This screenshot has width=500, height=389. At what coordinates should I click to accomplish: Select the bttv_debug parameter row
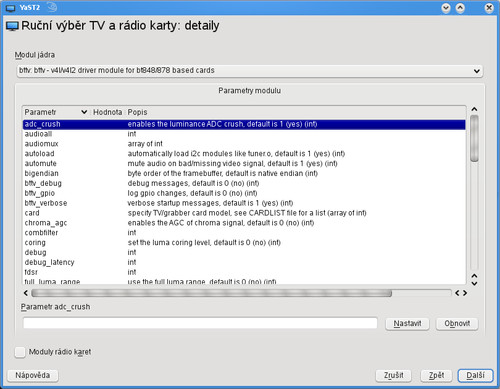244,183
